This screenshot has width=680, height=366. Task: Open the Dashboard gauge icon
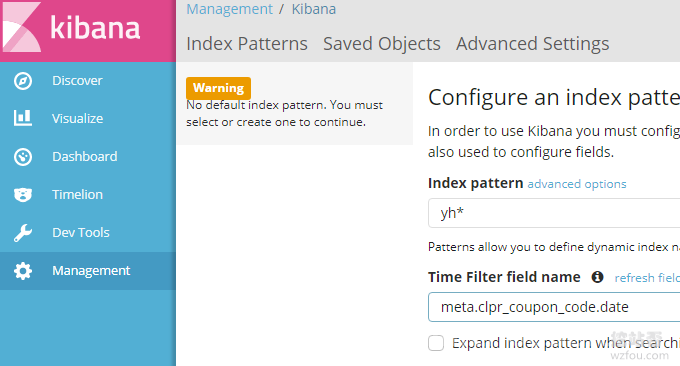coord(23,157)
